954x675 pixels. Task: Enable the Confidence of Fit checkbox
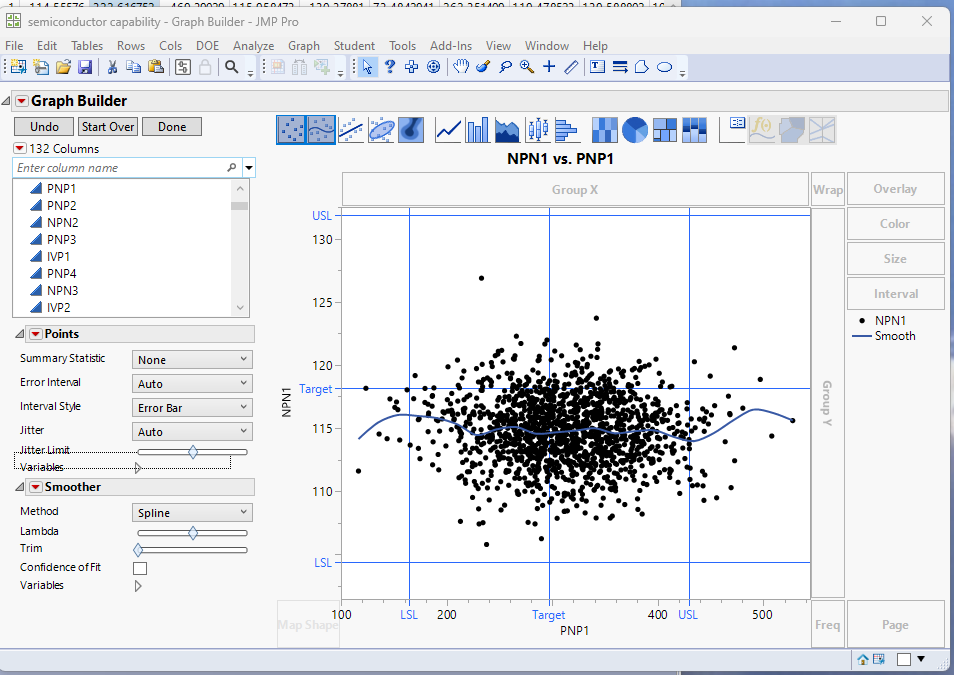pos(140,568)
